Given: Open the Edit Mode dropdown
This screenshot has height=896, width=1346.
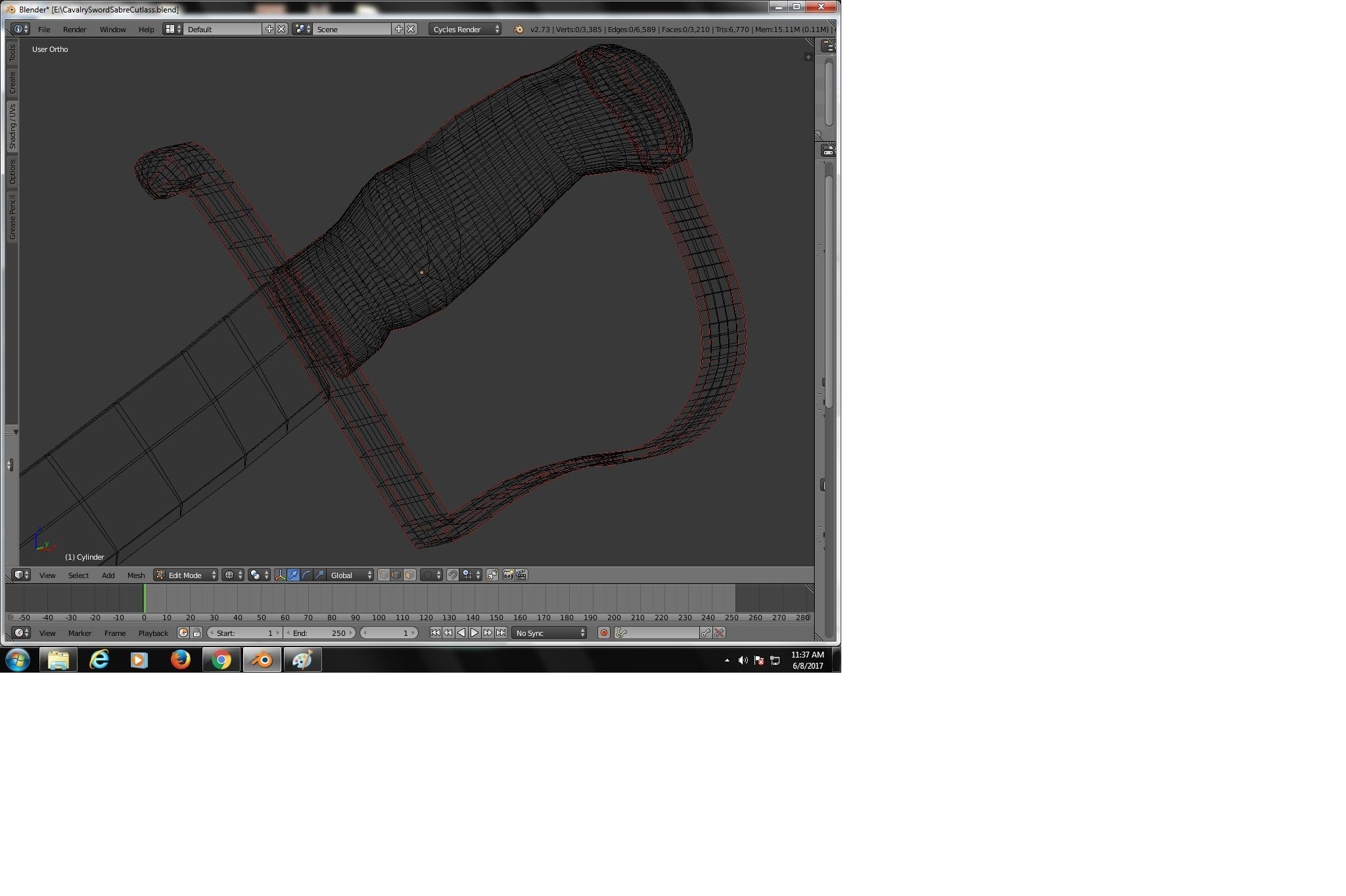Looking at the screenshot, I should (186, 575).
